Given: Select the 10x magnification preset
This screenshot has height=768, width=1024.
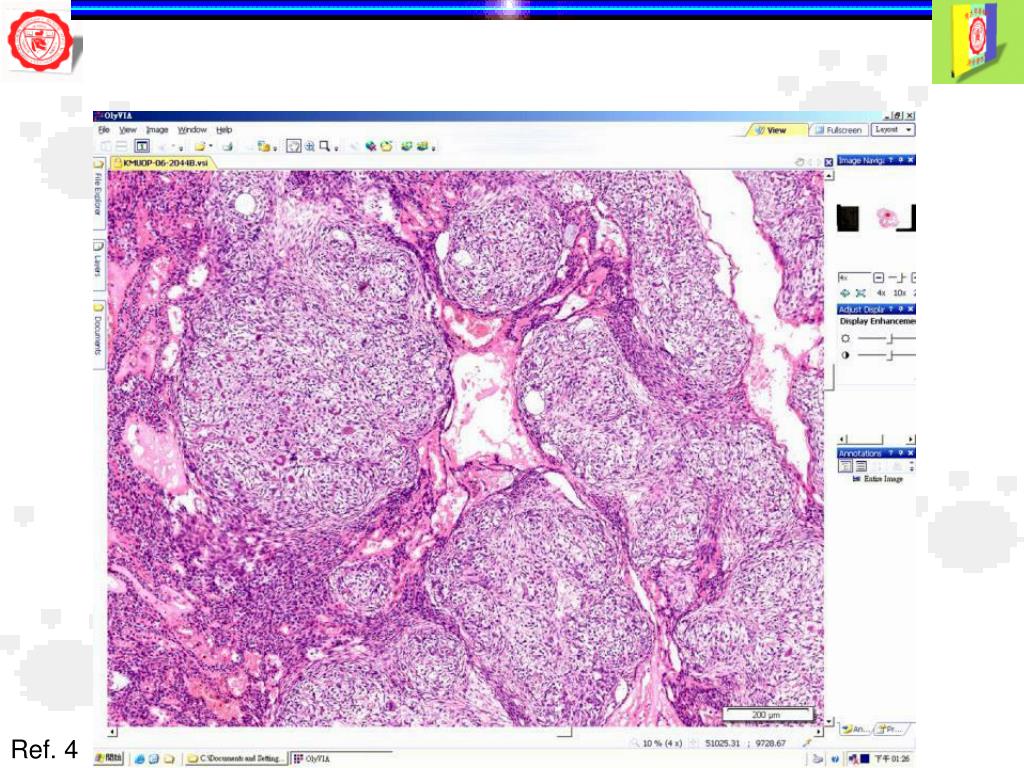Looking at the screenshot, I should pos(899,293).
